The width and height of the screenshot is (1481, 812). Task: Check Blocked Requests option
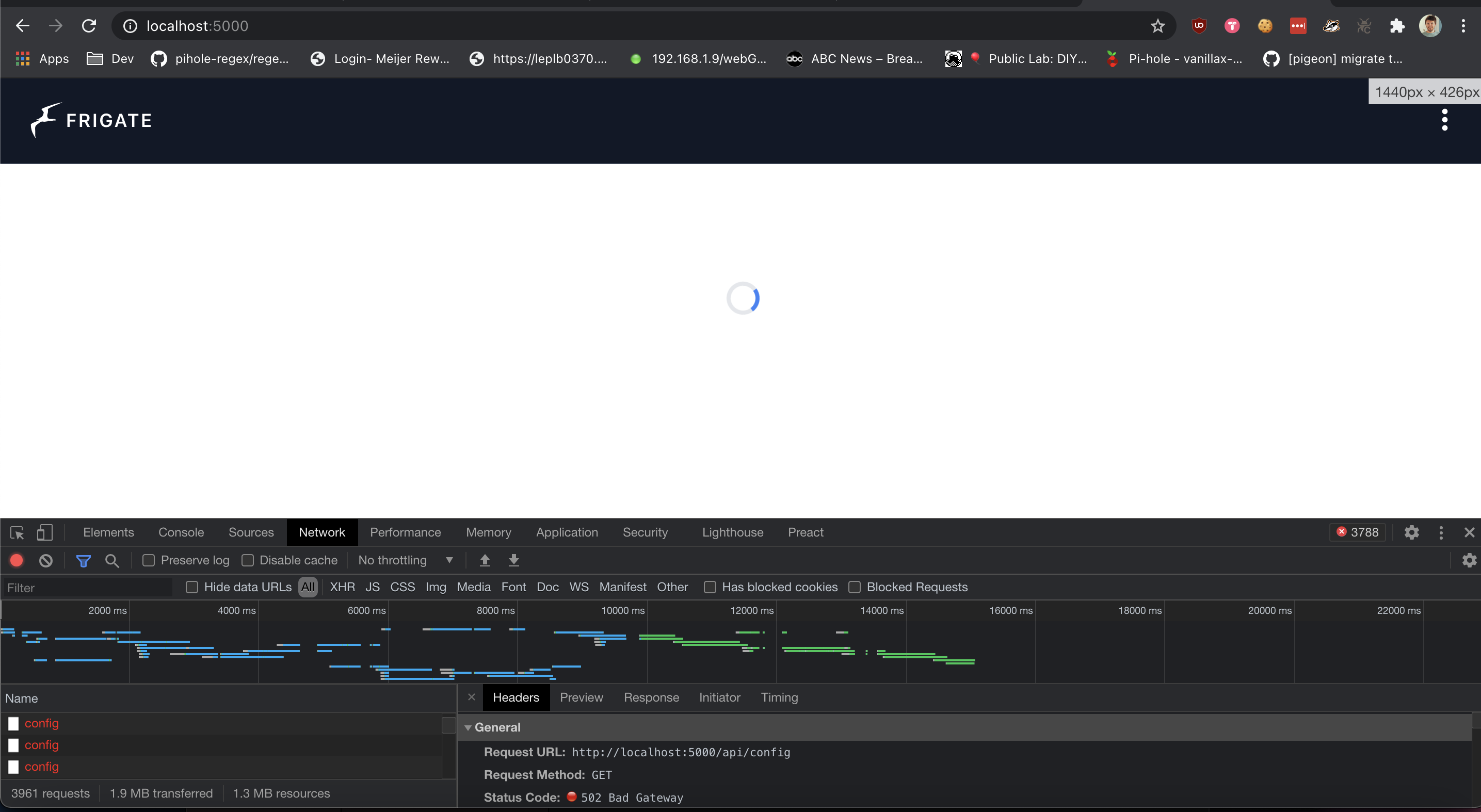coord(855,587)
